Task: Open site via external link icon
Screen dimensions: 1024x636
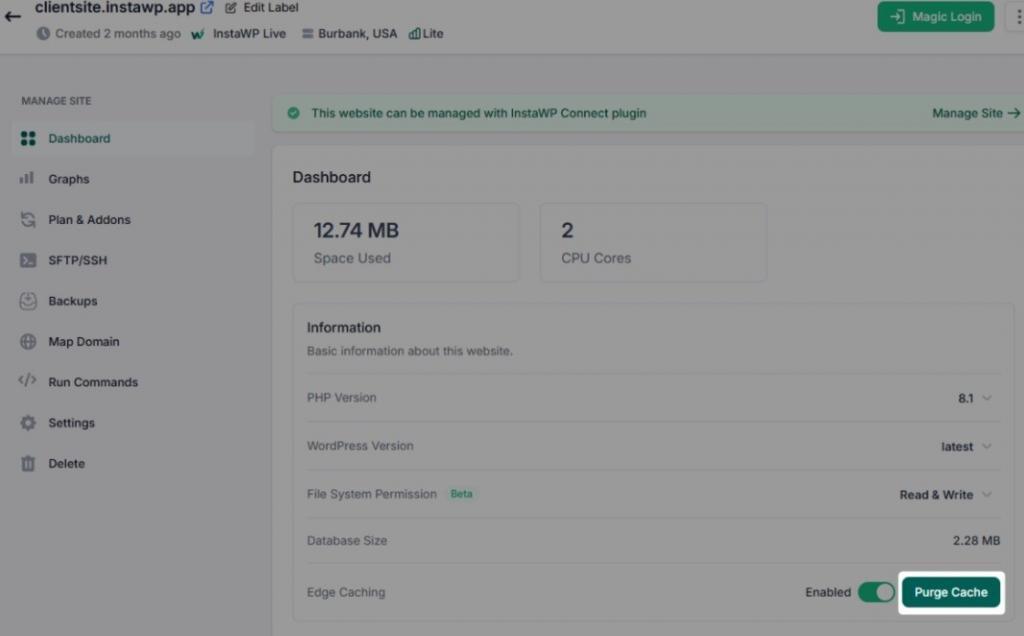Action: 207,8
